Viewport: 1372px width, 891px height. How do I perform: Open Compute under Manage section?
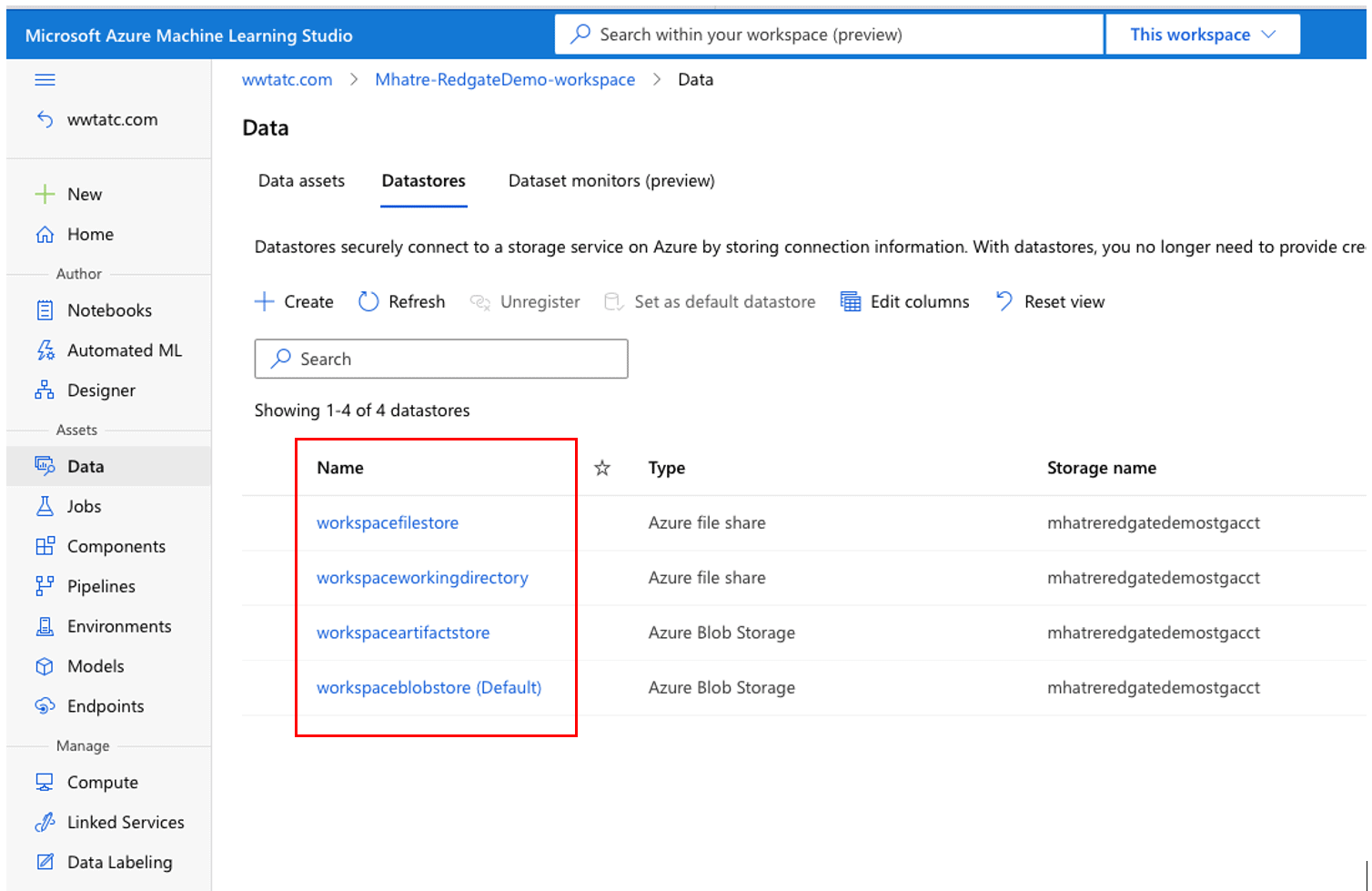coord(103,783)
